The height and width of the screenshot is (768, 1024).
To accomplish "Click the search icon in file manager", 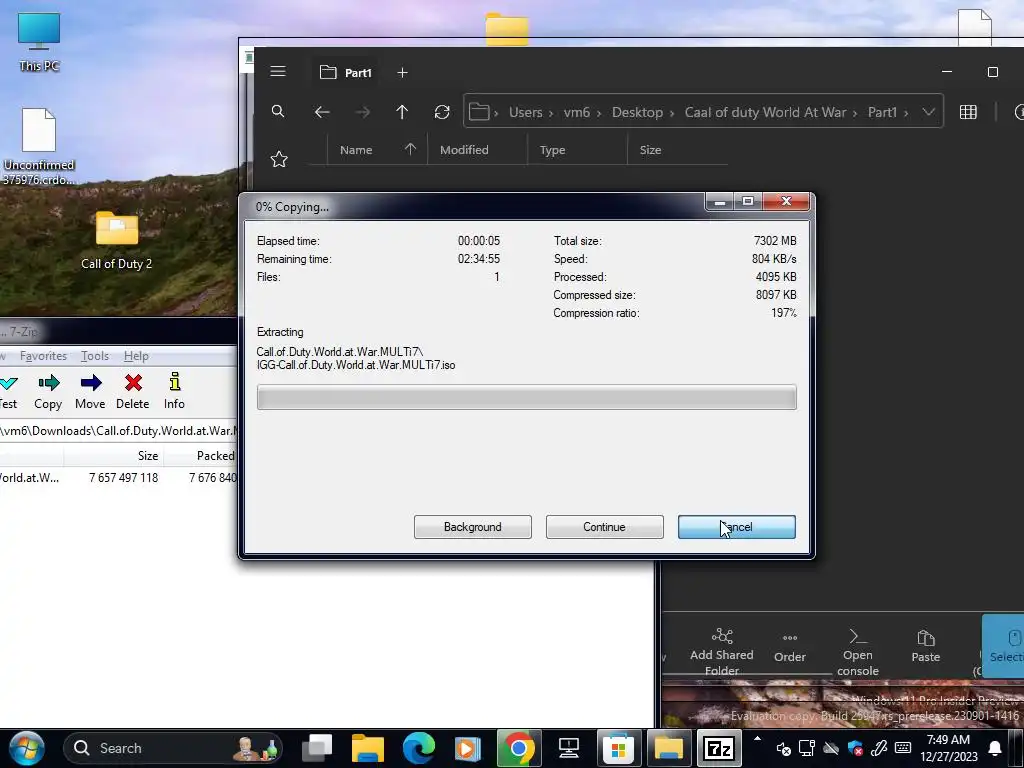I will click(x=278, y=112).
